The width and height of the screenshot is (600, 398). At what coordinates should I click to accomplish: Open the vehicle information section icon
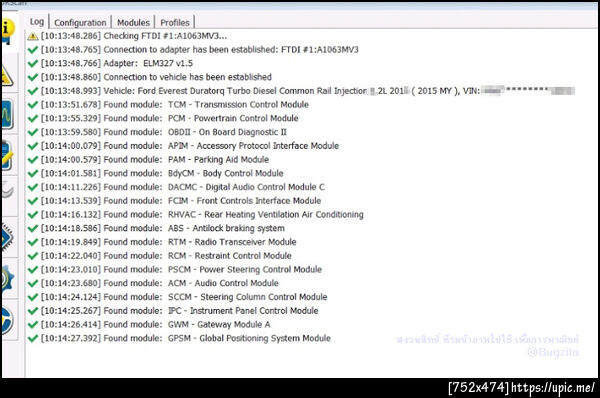click(x=8, y=31)
